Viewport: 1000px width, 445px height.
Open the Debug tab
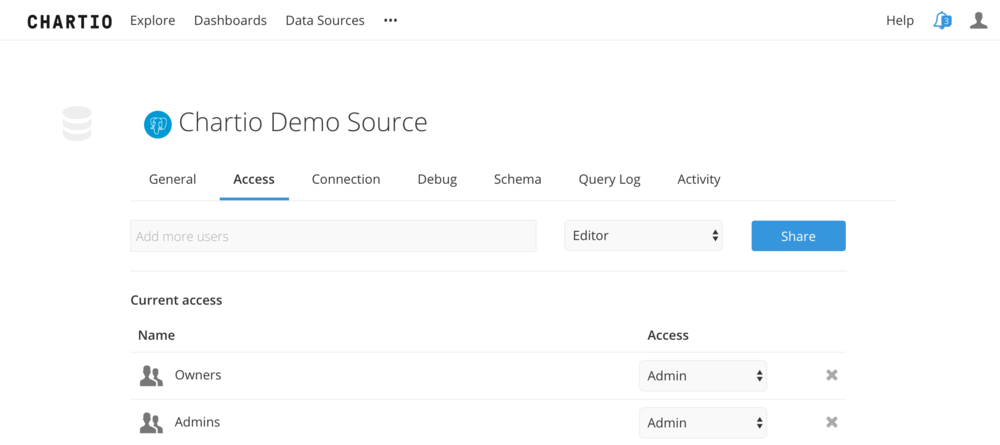(x=437, y=180)
